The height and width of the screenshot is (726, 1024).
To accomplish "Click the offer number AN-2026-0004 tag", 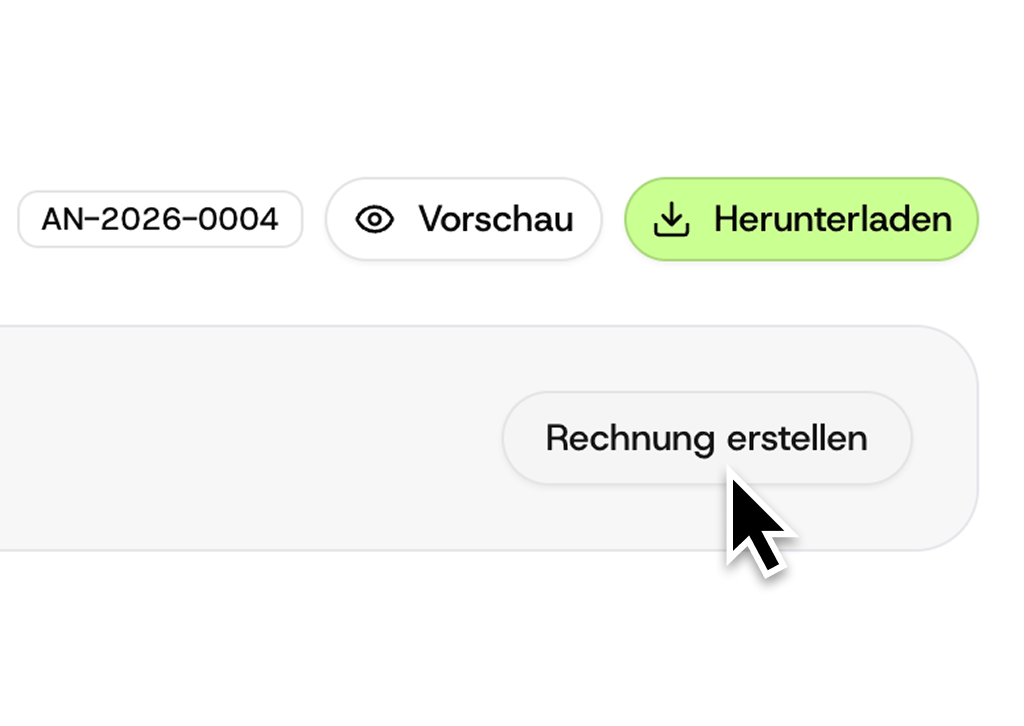I will pos(160,219).
